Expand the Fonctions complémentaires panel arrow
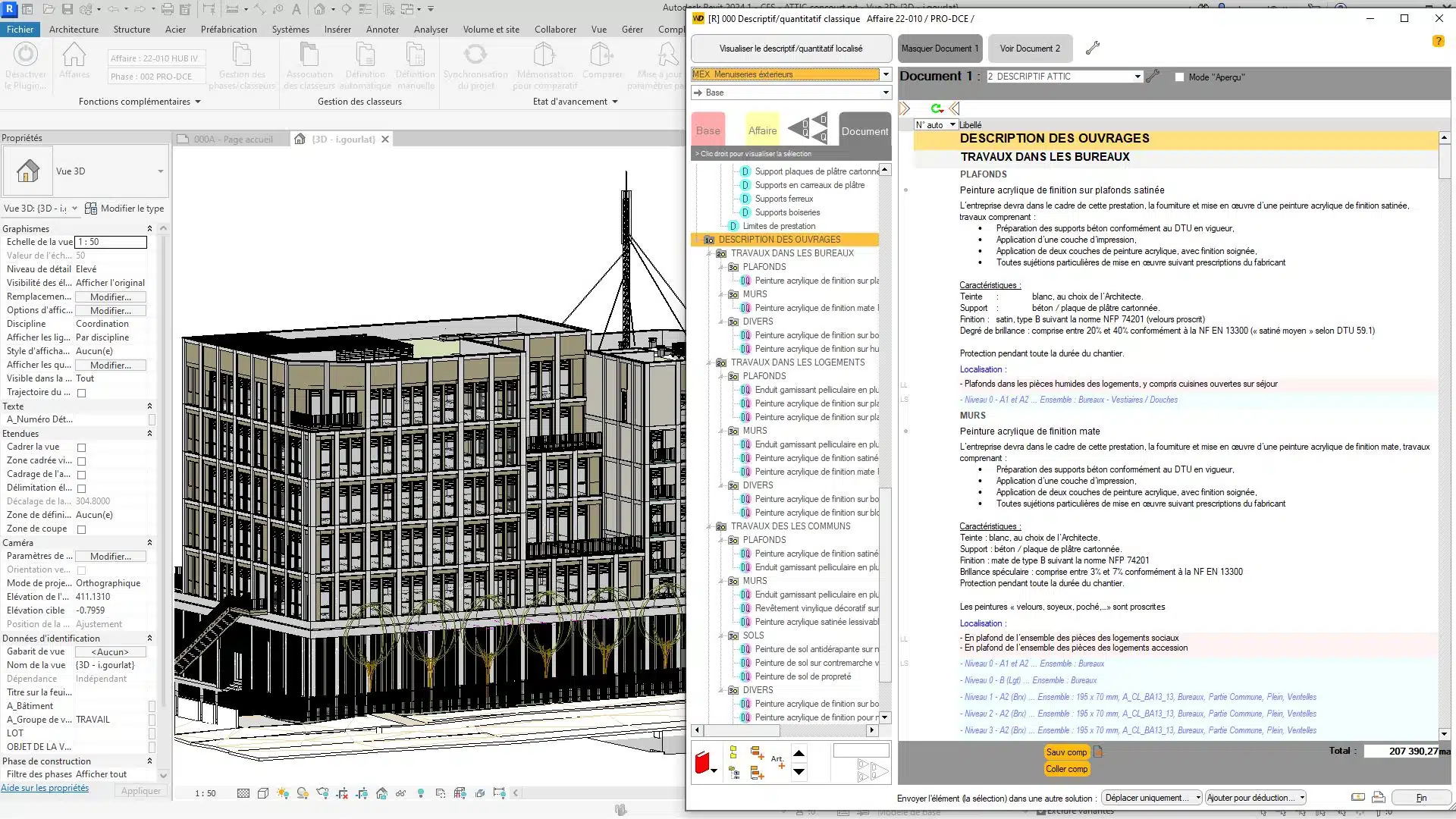Viewport: 1456px width, 819px height. point(198,102)
